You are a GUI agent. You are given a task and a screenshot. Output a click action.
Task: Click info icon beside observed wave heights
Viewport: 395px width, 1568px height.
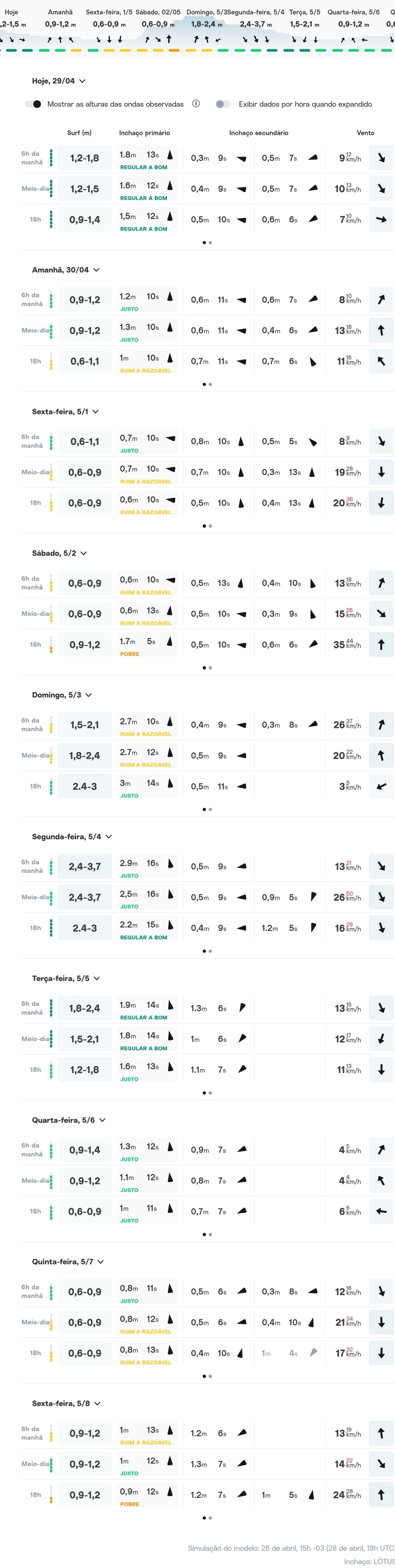click(x=196, y=103)
